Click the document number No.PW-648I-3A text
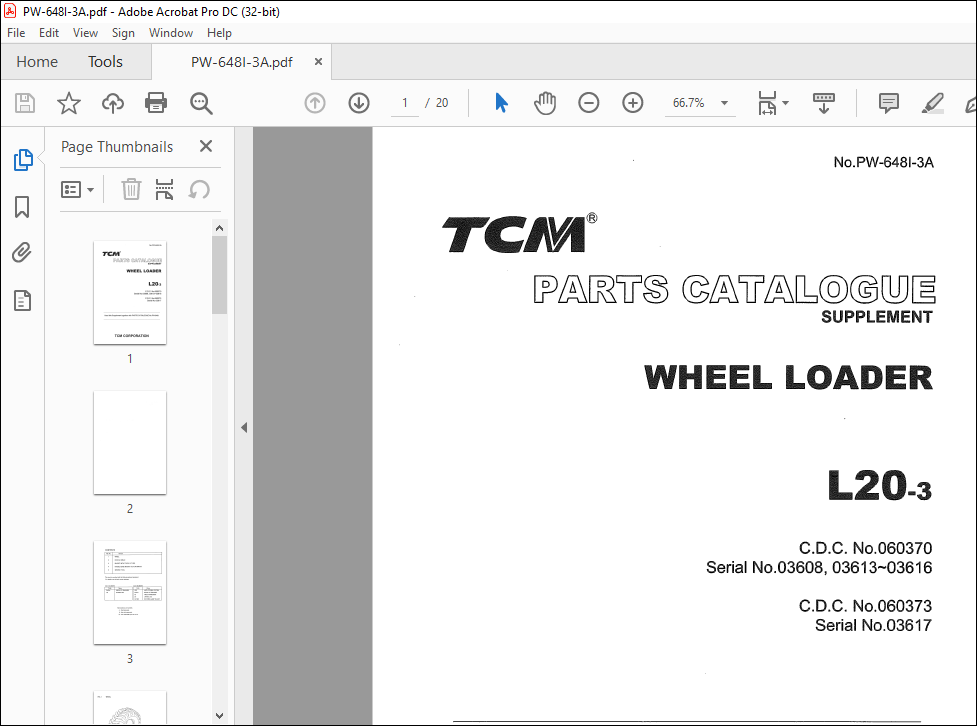 (x=884, y=163)
